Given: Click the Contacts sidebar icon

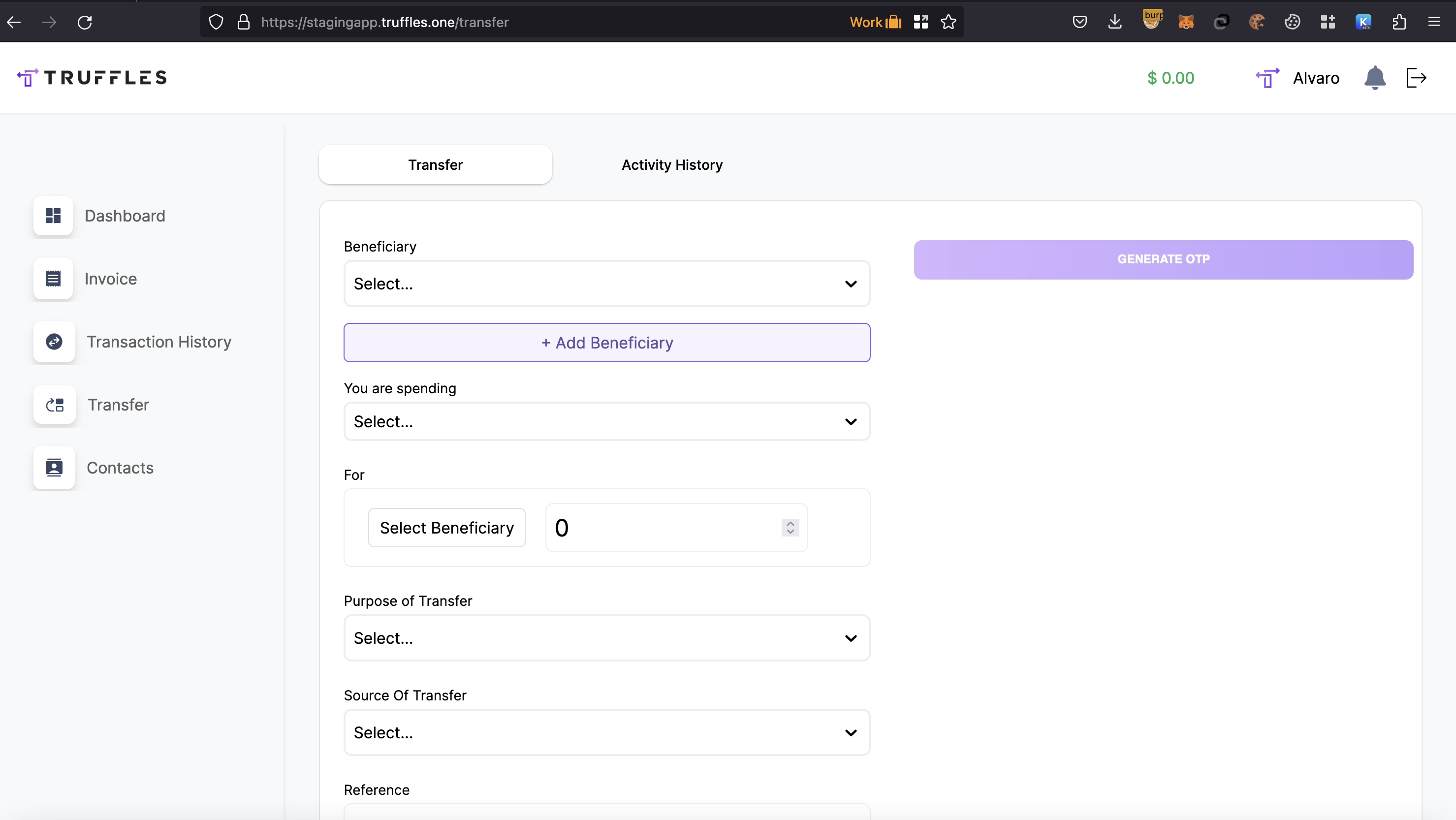Looking at the screenshot, I should [x=54, y=467].
